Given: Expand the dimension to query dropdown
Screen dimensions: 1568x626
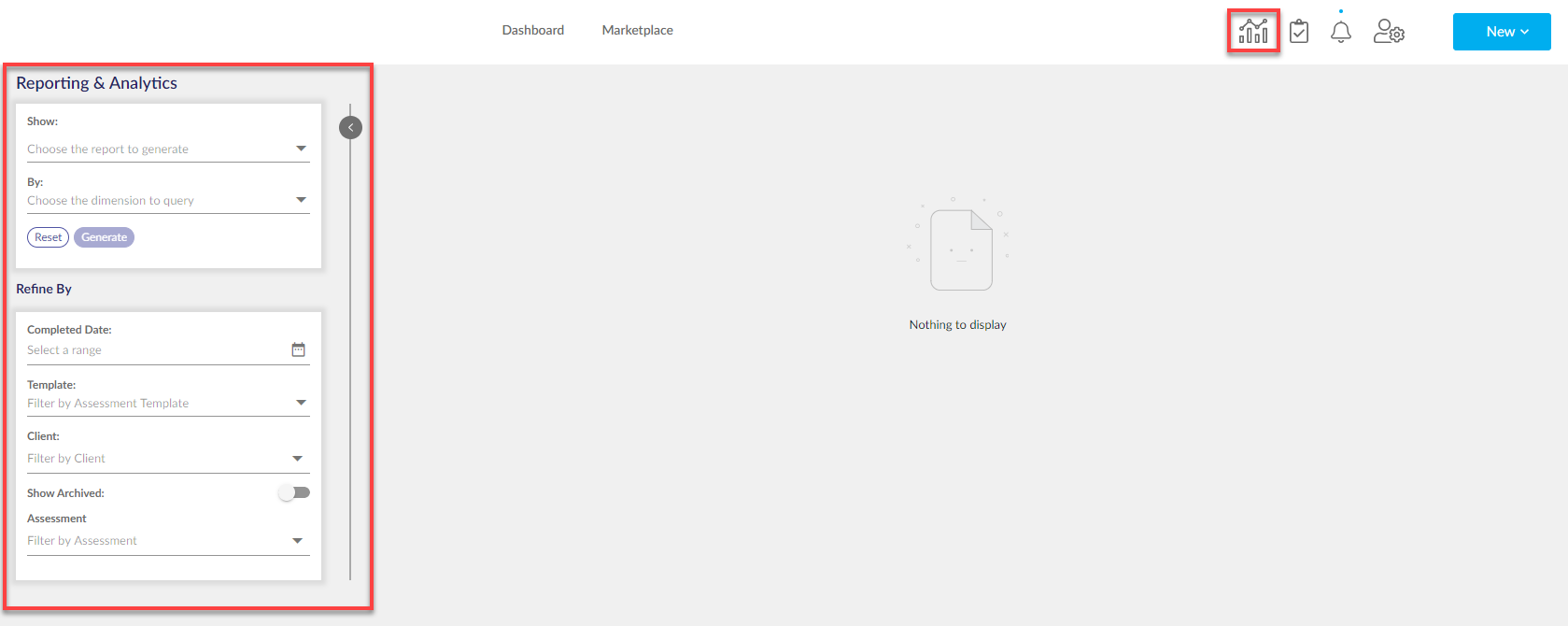Looking at the screenshot, I should click(168, 200).
